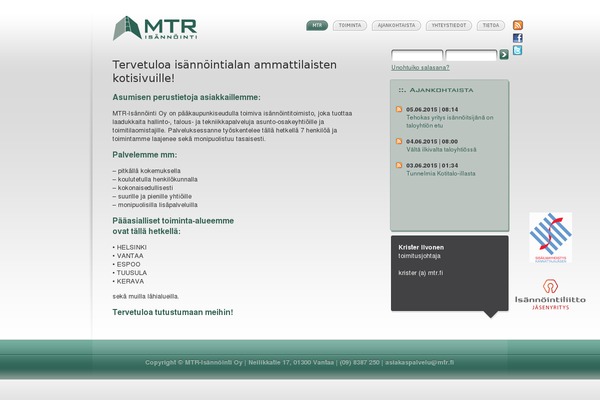600x400 pixels.
Task: Click the TUUSULA list entry
Action: [x=132, y=273]
